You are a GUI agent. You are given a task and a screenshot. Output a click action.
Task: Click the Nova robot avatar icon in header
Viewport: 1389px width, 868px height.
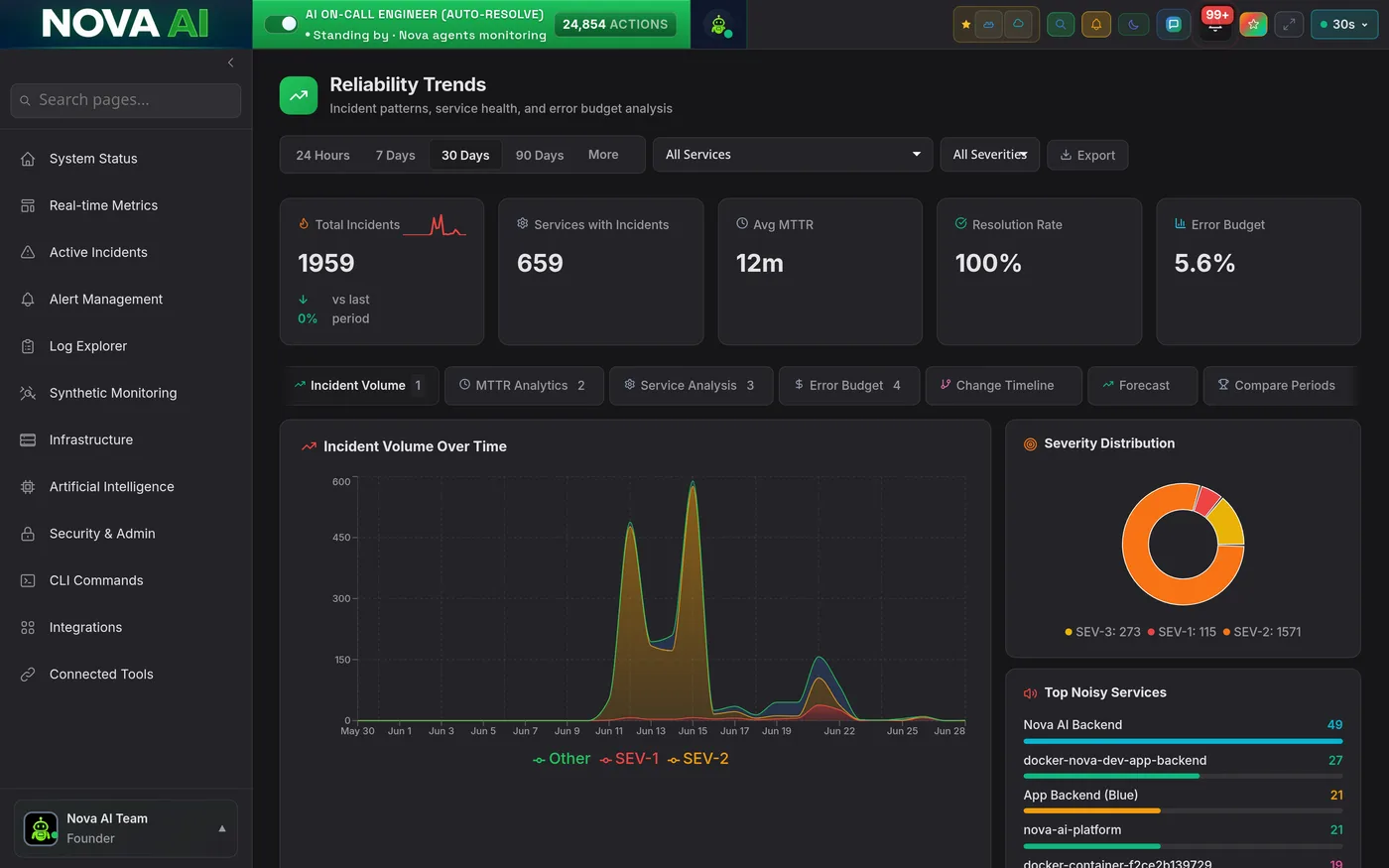719,25
